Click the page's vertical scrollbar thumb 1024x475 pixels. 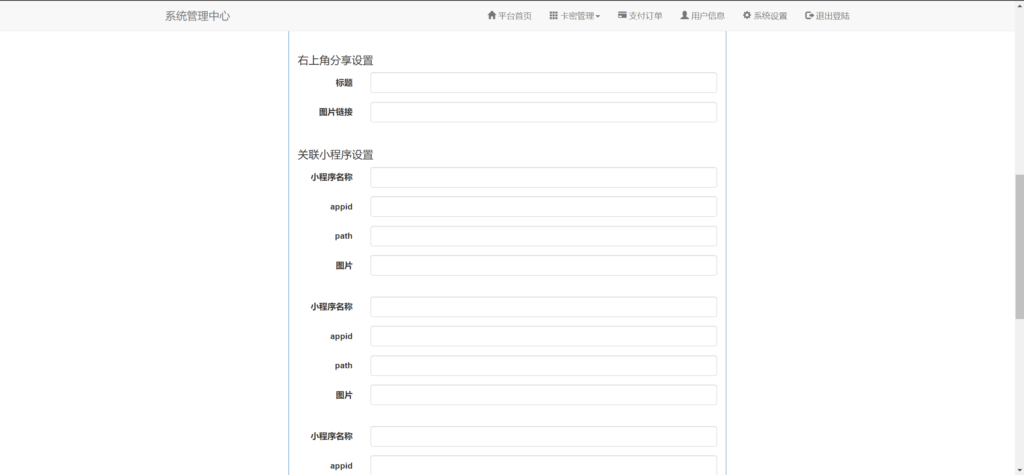[1019, 246]
